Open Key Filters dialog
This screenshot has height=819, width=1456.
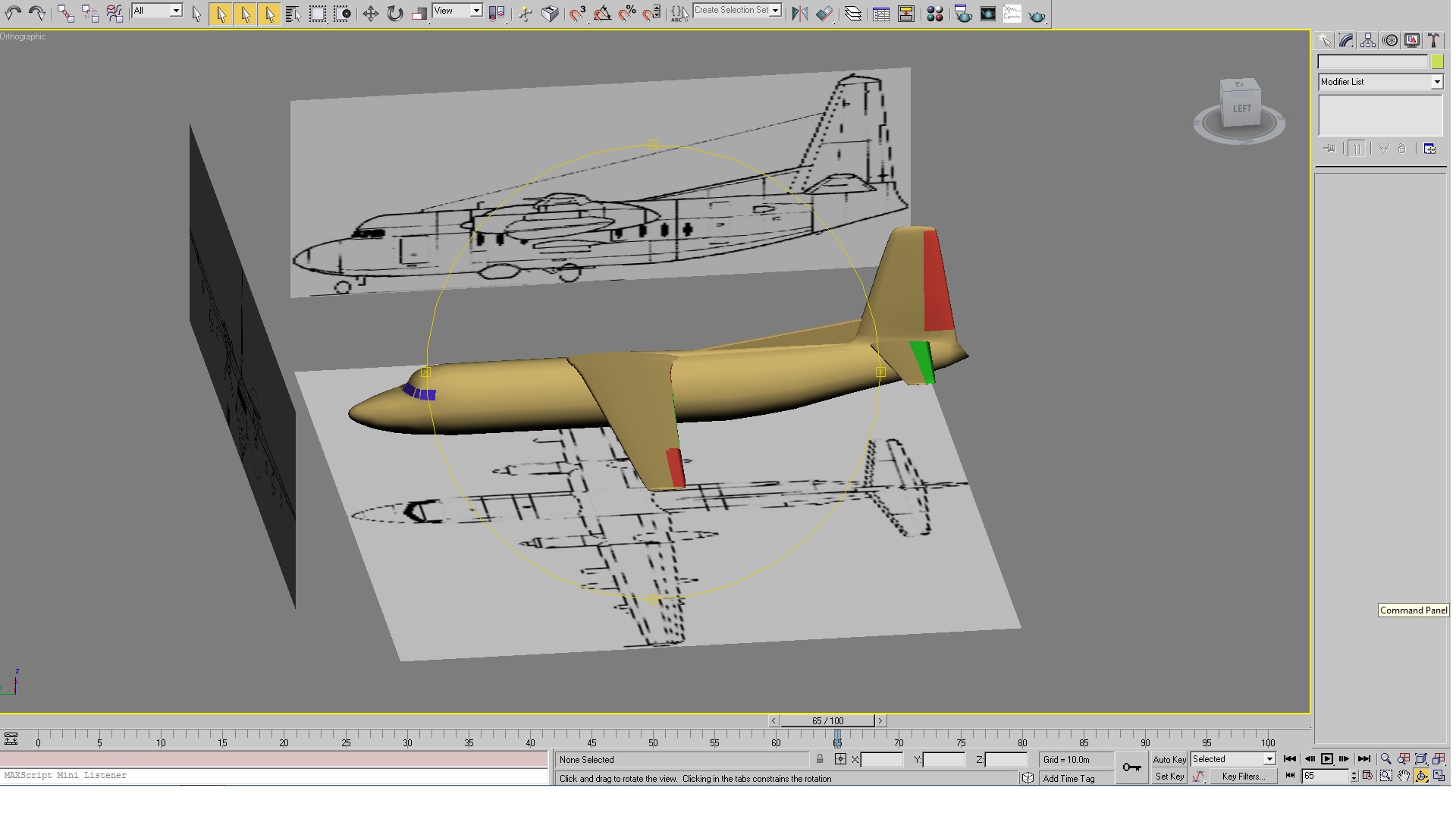1242,777
